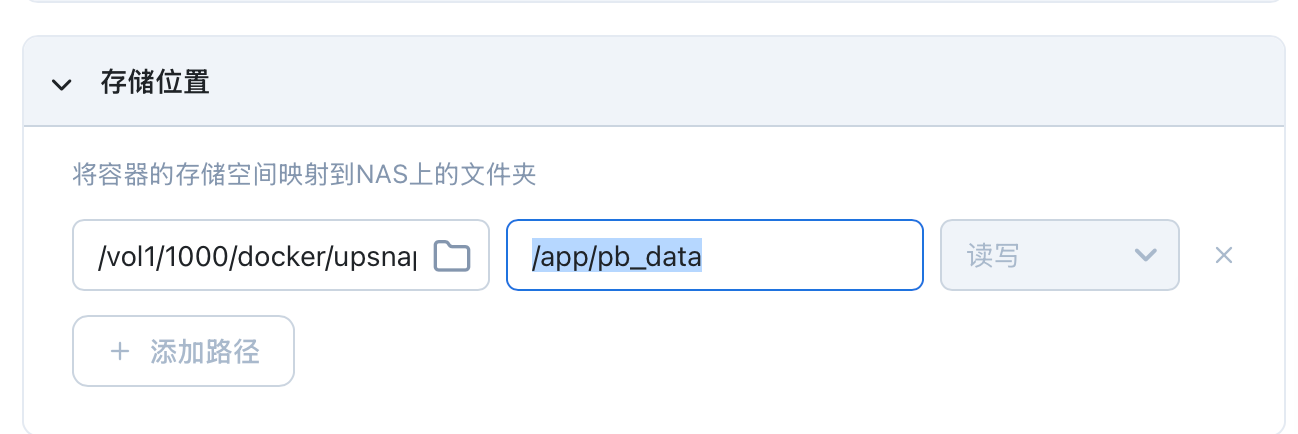The image size is (1298, 434).
Task: Click the arrow of the 读写 selector
Action: coord(1146,255)
